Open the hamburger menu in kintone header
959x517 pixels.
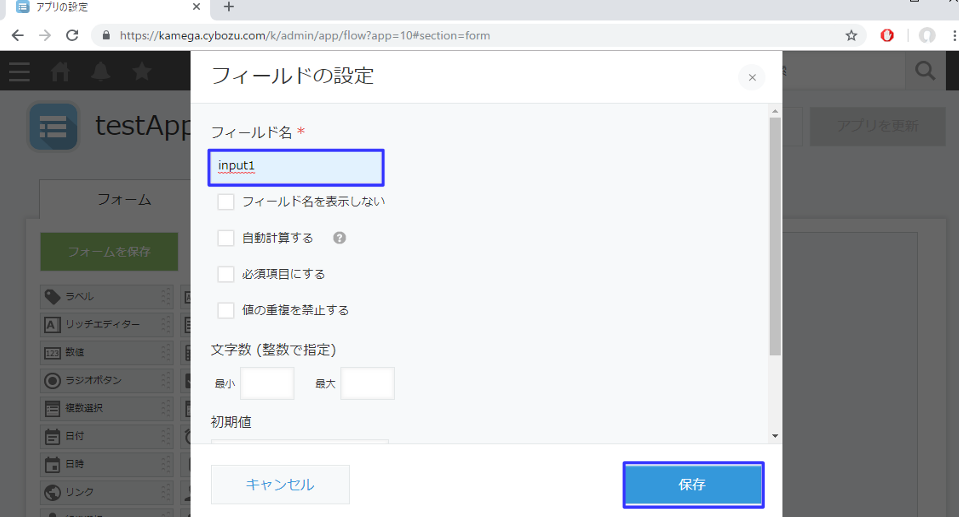tap(19, 72)
